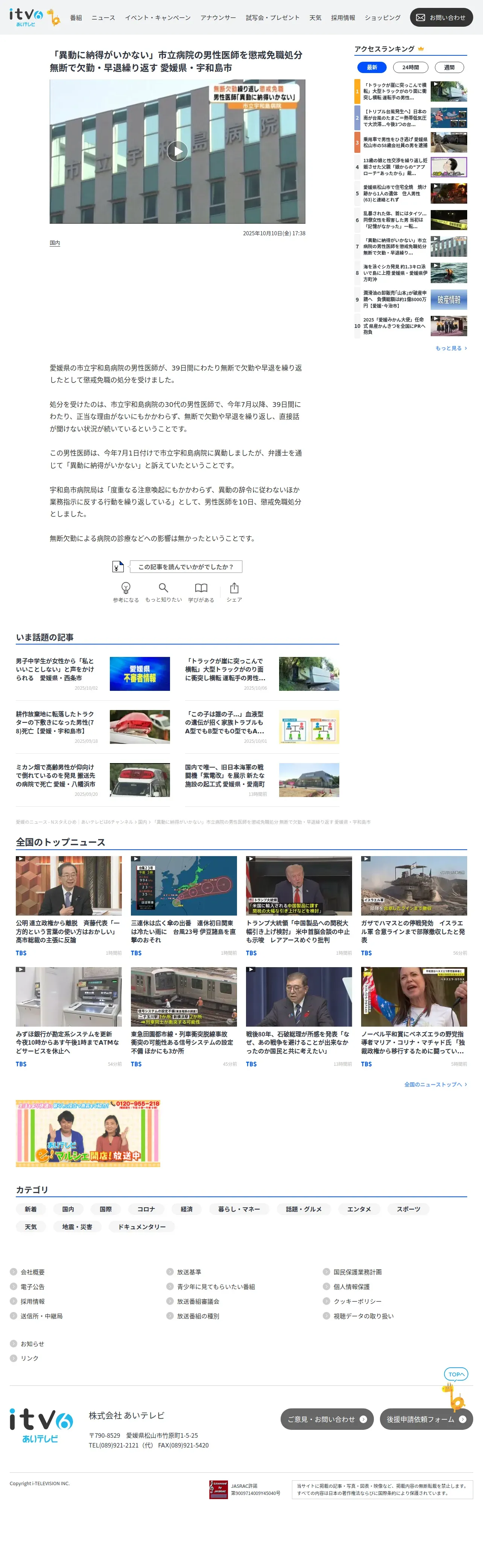The image size is (483, 1568).
Task: Open the アナウンサー menu
Action: tap(218, 18)
